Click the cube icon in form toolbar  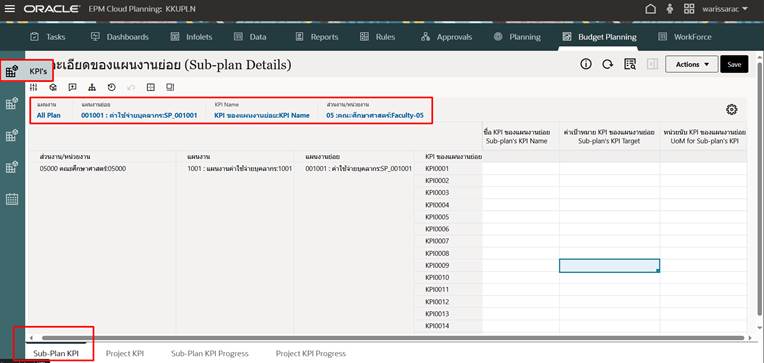[x=53, y=87]
